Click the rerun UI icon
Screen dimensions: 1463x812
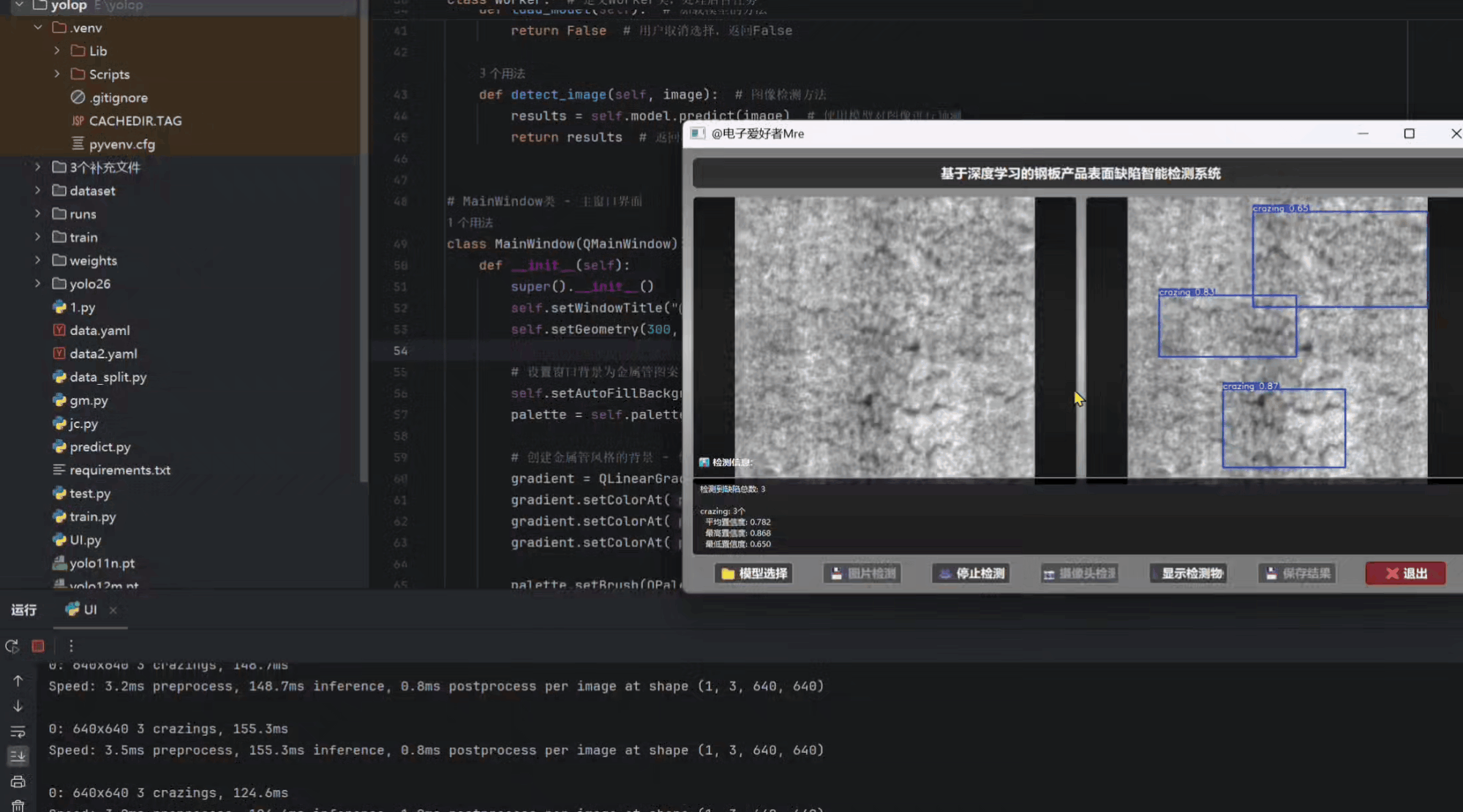tap(12, 647)
